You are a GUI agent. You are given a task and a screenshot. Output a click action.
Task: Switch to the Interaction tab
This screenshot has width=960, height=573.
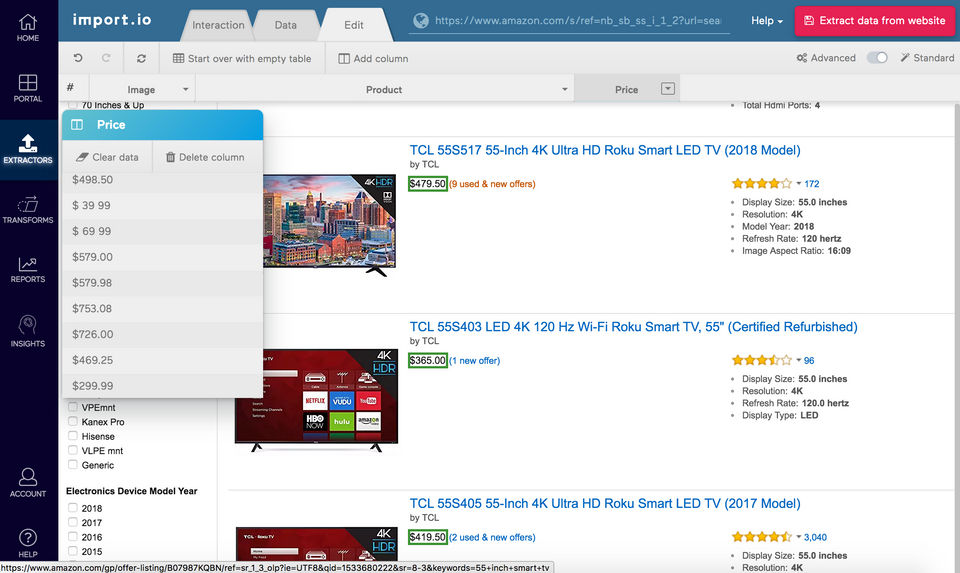pos(218,25)
